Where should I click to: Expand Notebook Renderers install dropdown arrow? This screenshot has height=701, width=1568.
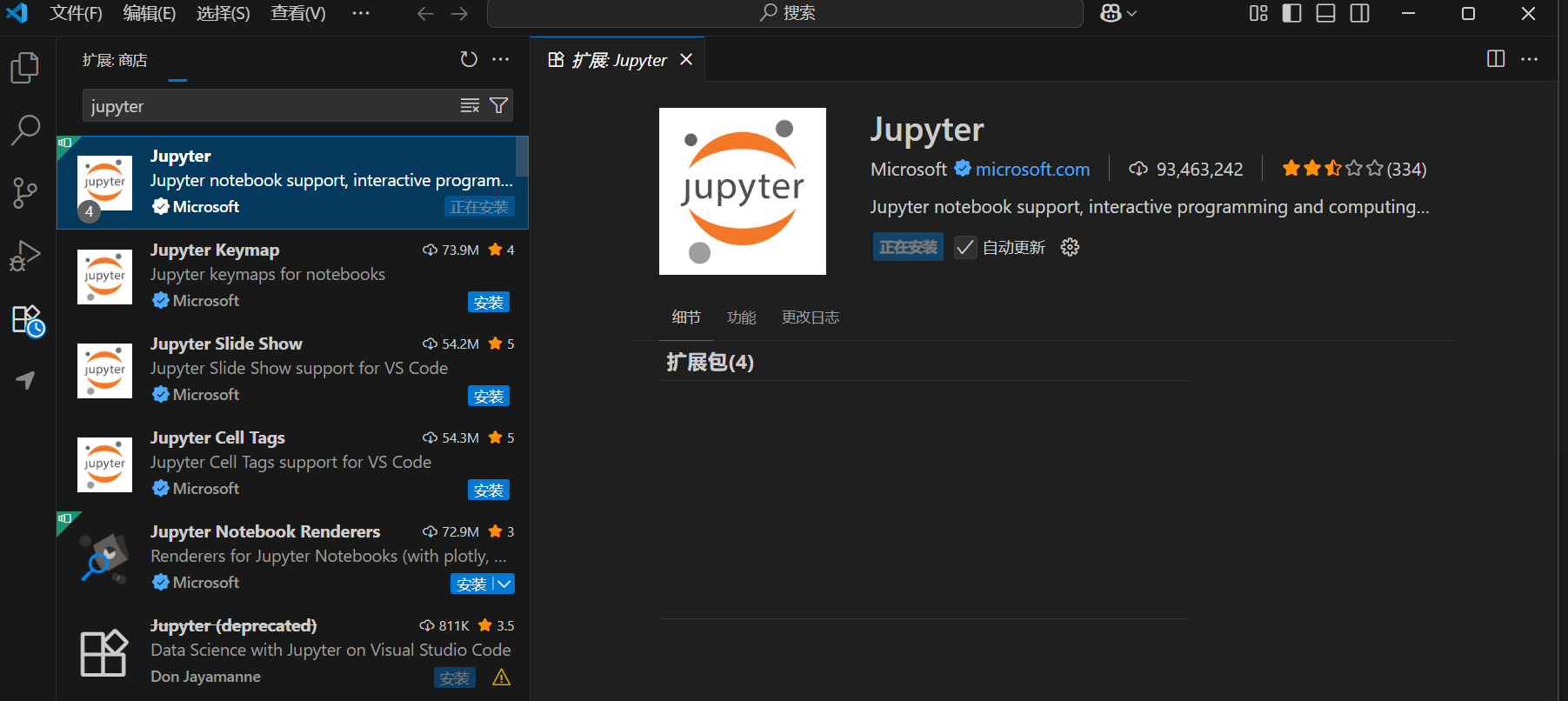click(504, 584)
